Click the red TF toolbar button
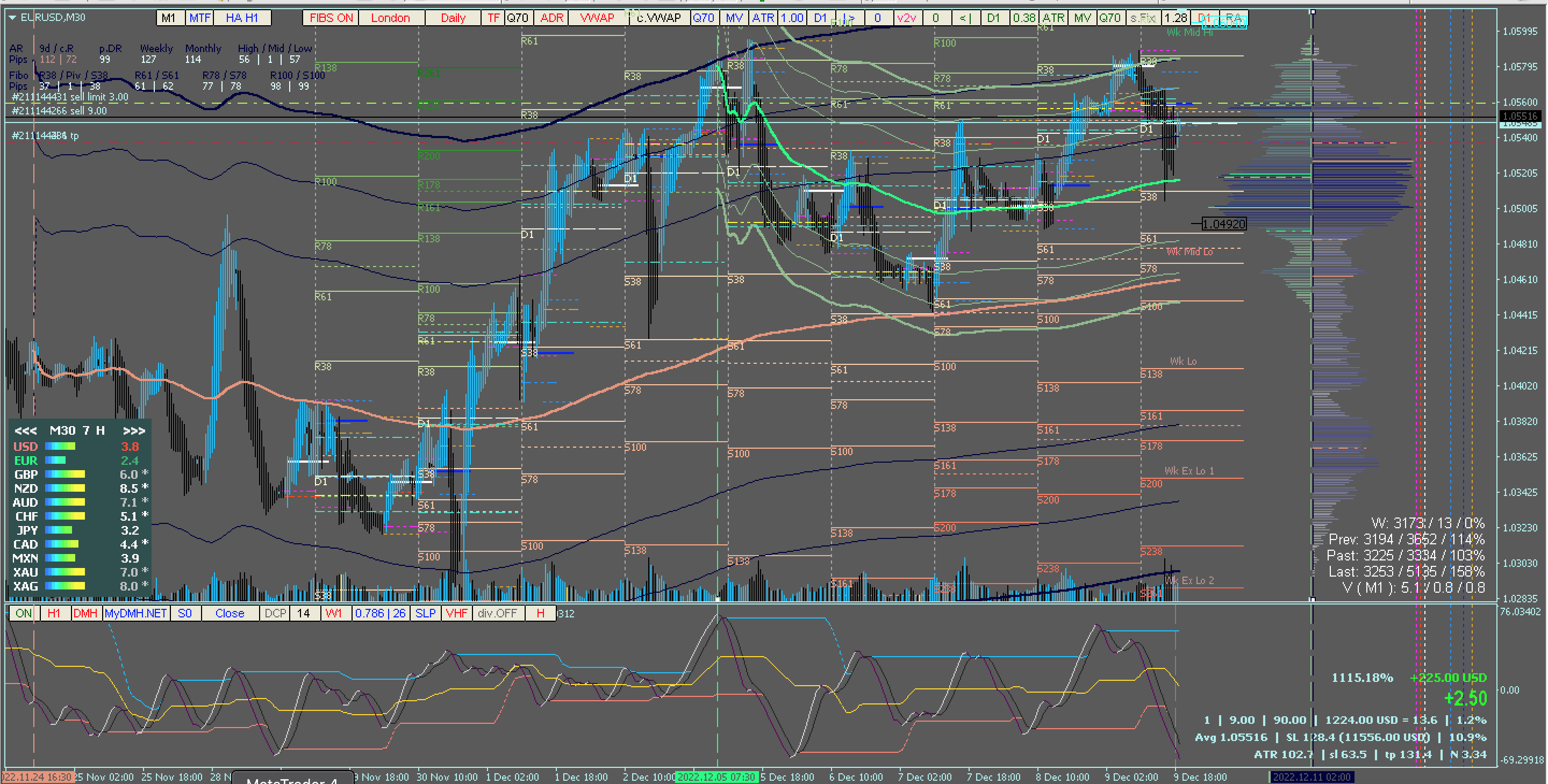Screen dimensions: 1548x784 click(493, 18)
